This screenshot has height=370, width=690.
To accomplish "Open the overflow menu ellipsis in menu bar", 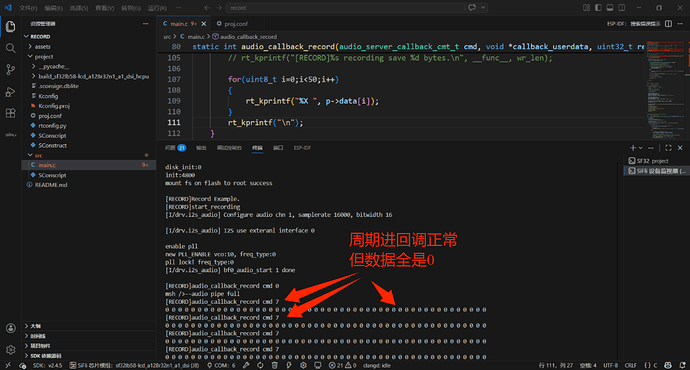I will click(179, 7).
